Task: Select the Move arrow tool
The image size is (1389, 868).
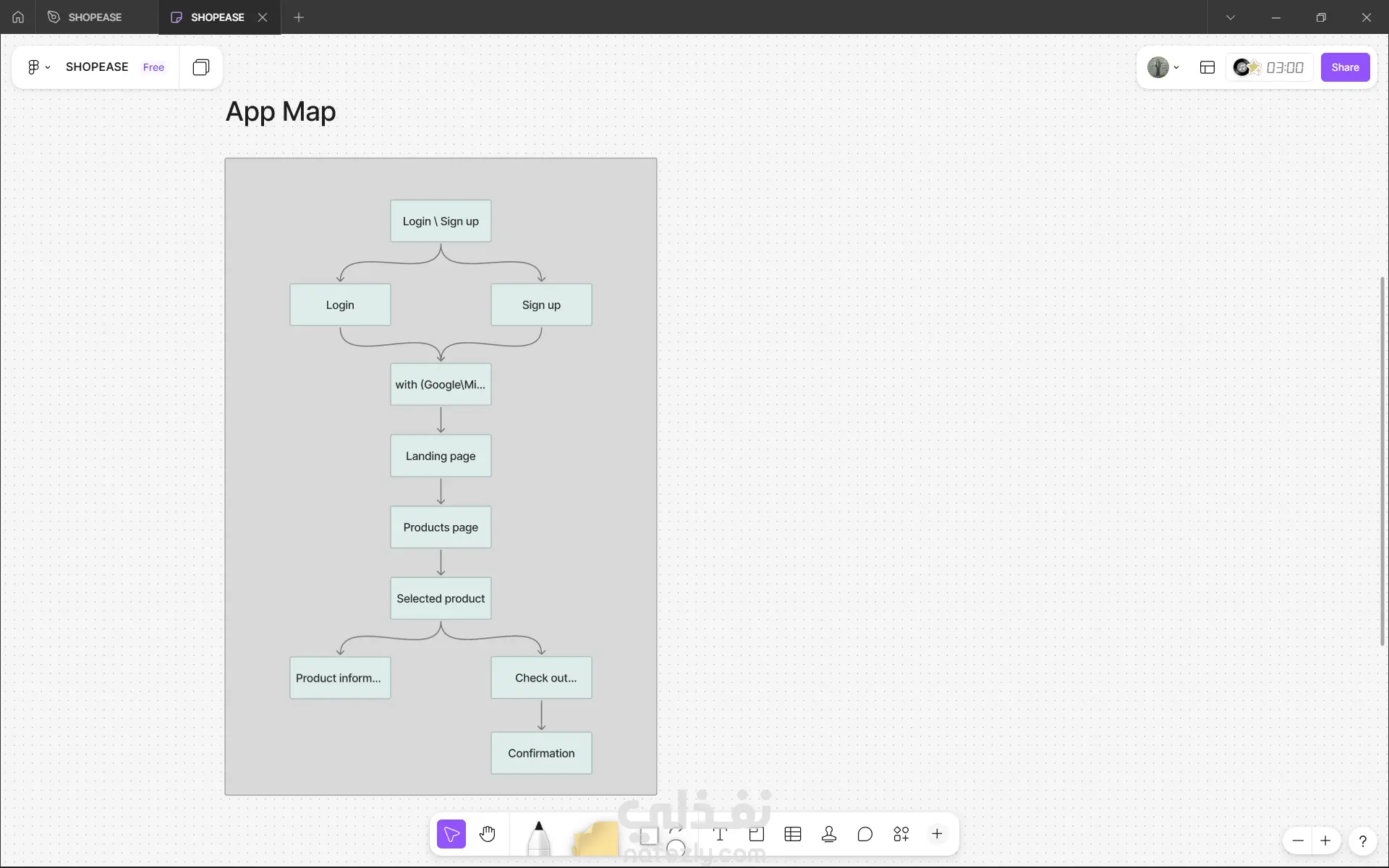Action: pyautogui.click(x=451, y=834)
